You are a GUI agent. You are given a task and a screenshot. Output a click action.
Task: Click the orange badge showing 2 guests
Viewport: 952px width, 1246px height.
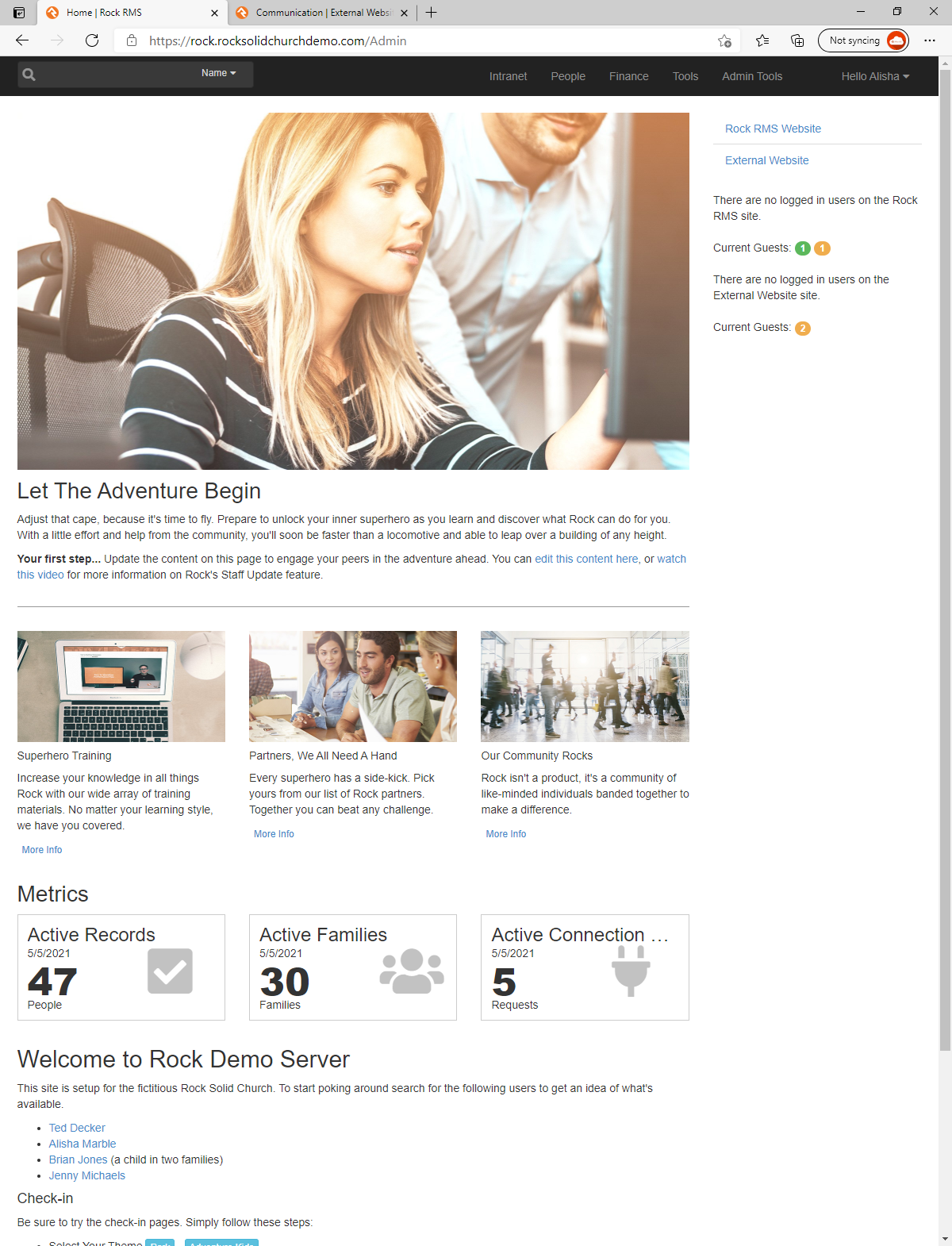(x=803, y=329)
